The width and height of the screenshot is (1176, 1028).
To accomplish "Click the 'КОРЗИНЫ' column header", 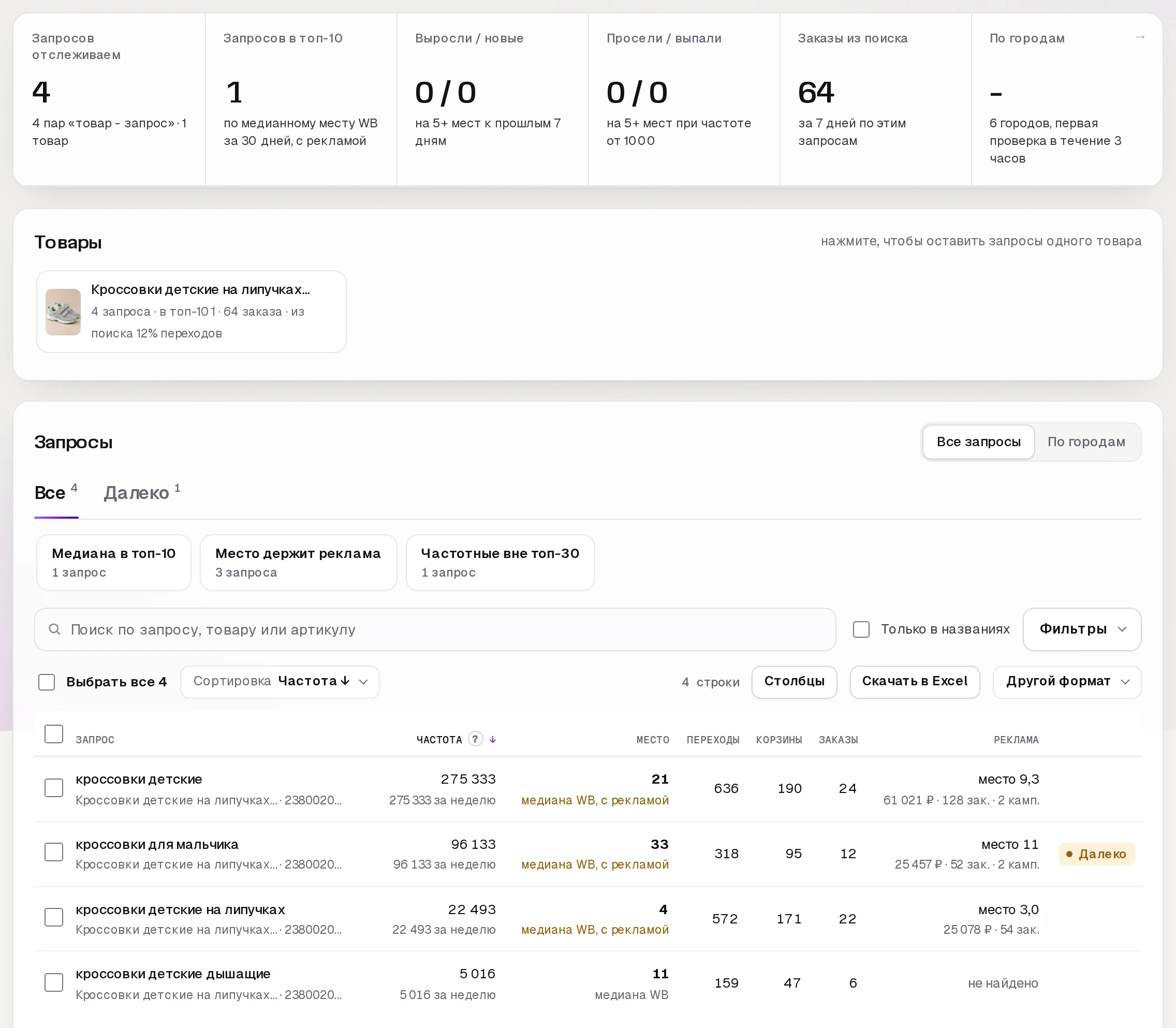I will point(778,740).
